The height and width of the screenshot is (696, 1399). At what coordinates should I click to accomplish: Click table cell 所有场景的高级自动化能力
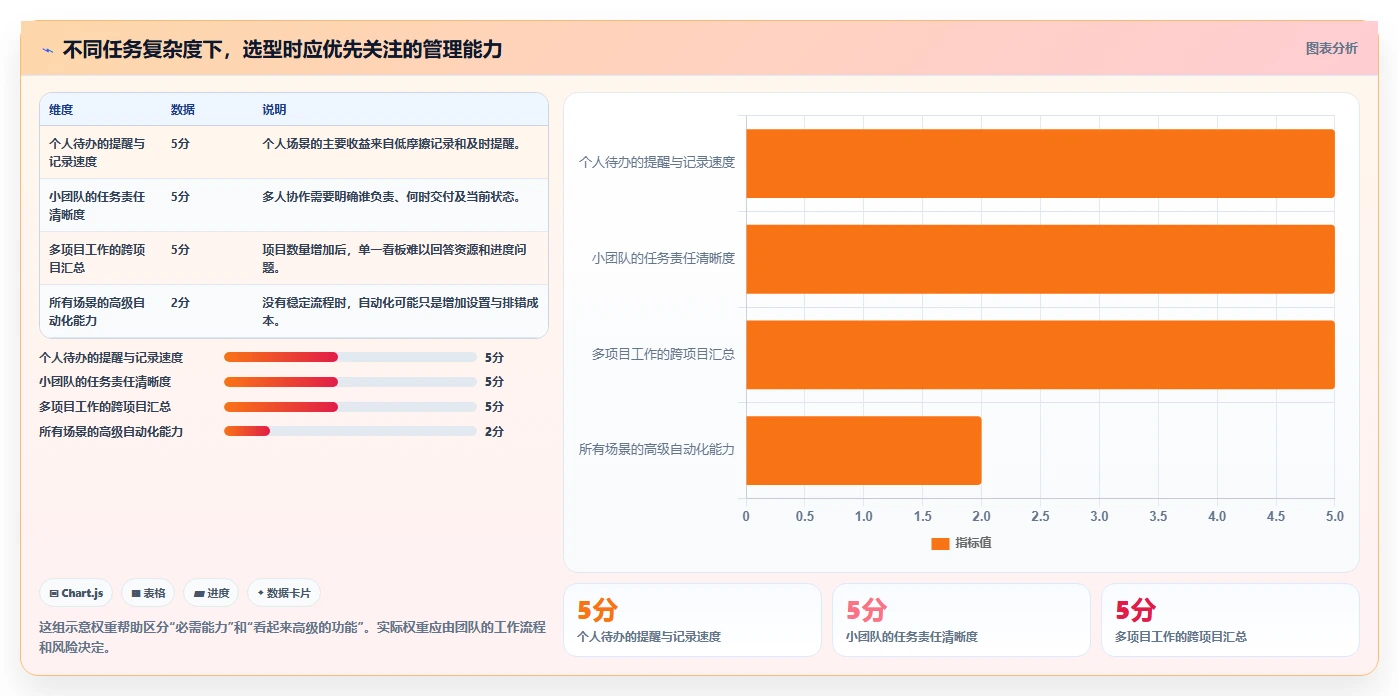[x=97, y=312]
